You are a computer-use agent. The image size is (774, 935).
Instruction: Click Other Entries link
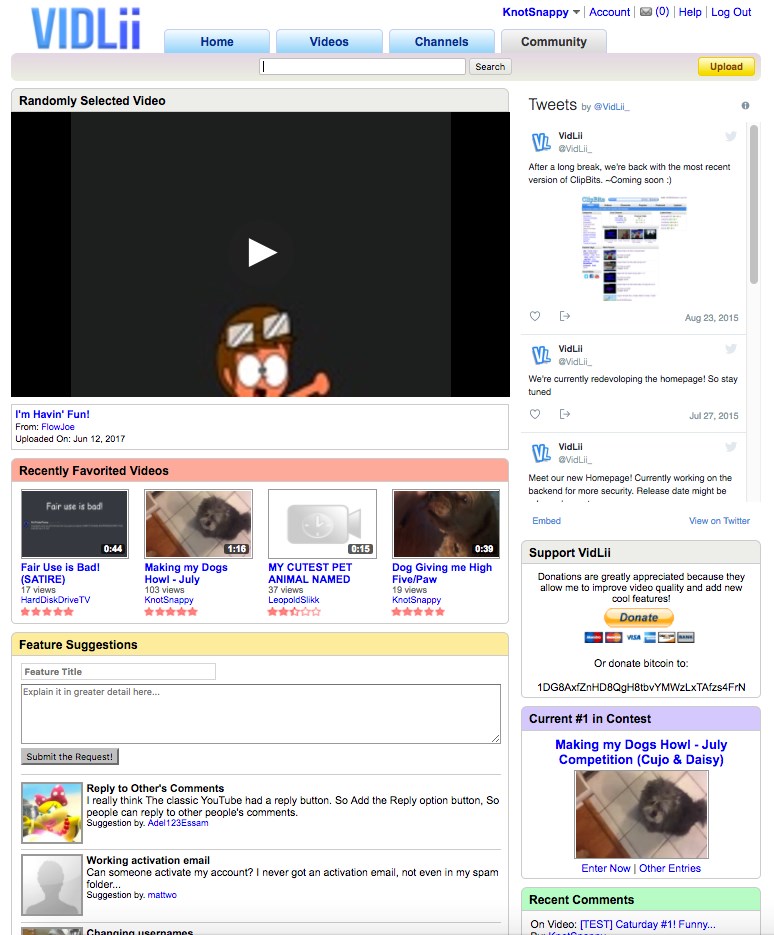(x=670, y=868)
